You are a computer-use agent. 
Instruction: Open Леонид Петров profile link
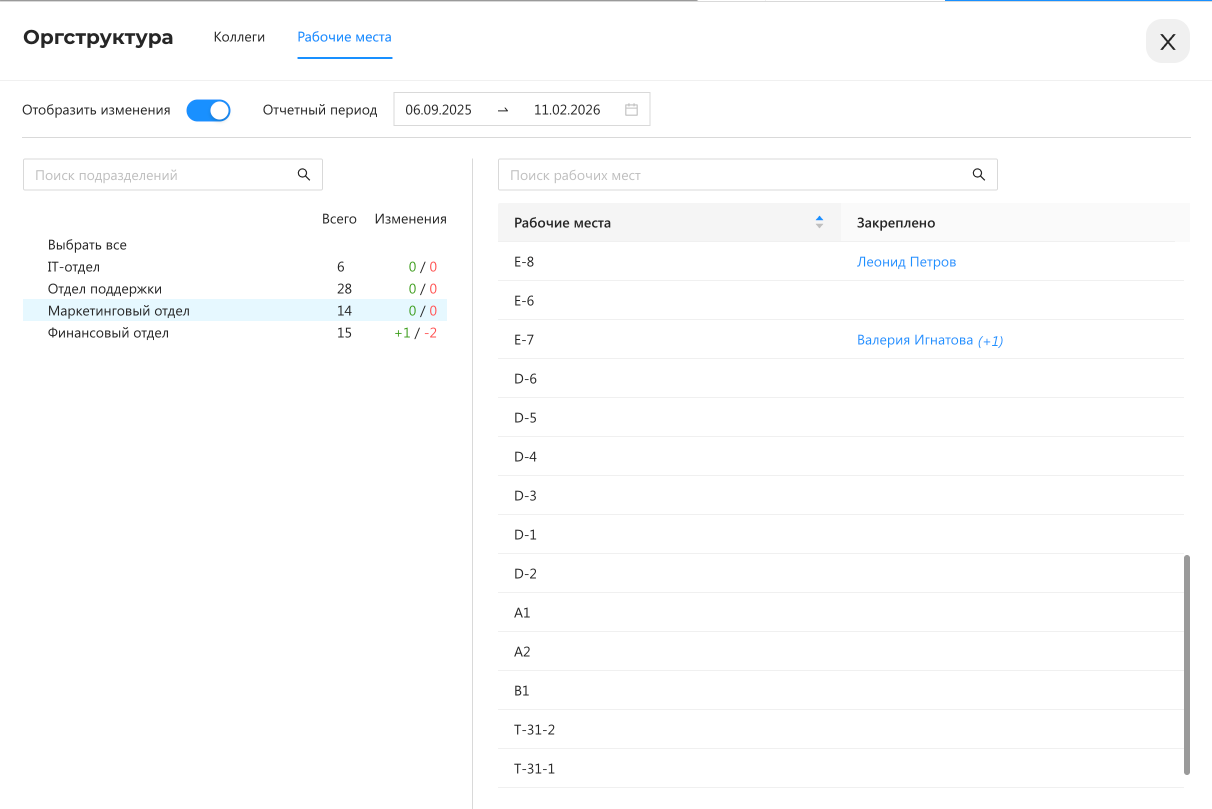(906, 262)
